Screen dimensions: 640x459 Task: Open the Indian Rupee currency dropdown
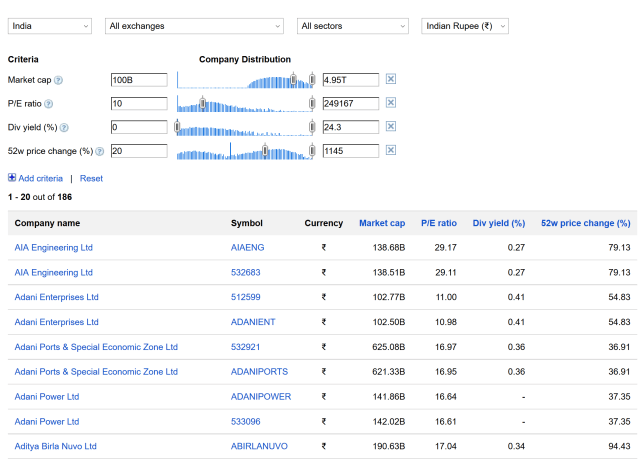tap(465, 26)
